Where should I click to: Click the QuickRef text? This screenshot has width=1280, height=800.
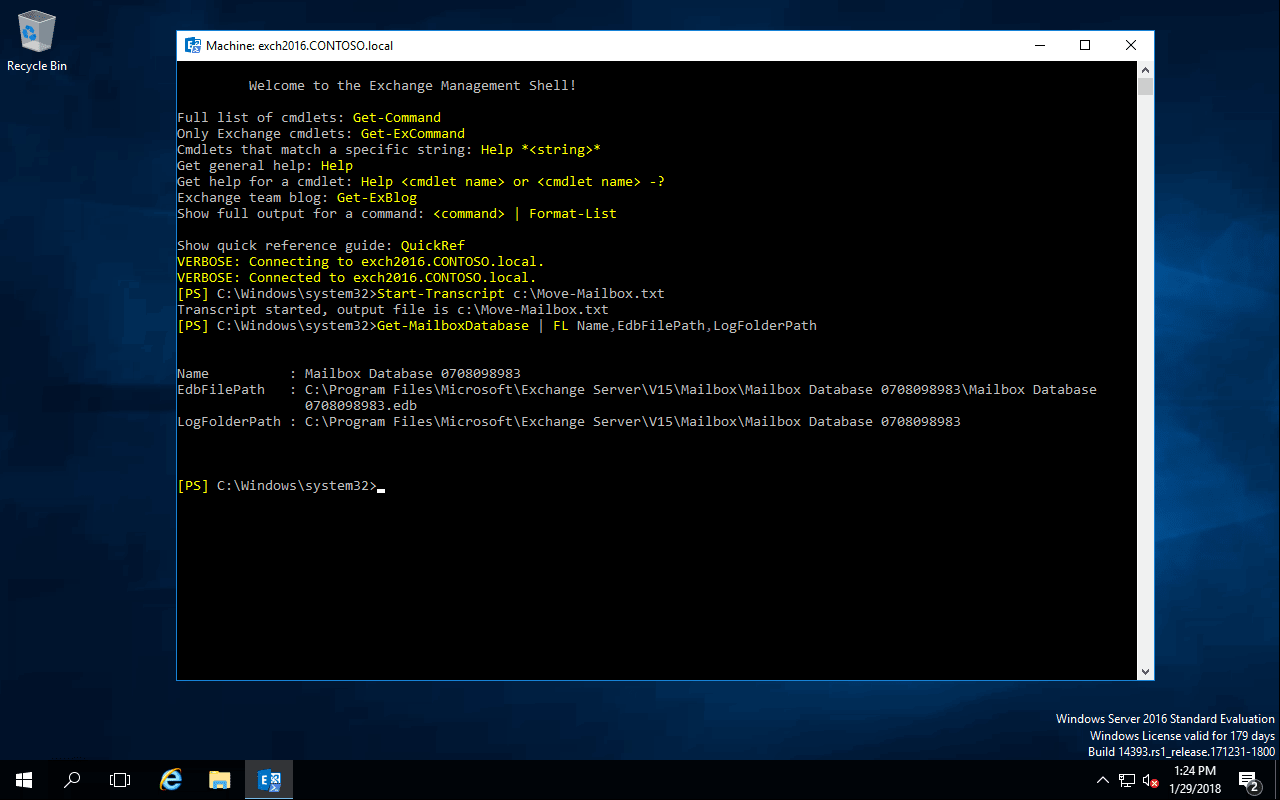coord(433,246)
